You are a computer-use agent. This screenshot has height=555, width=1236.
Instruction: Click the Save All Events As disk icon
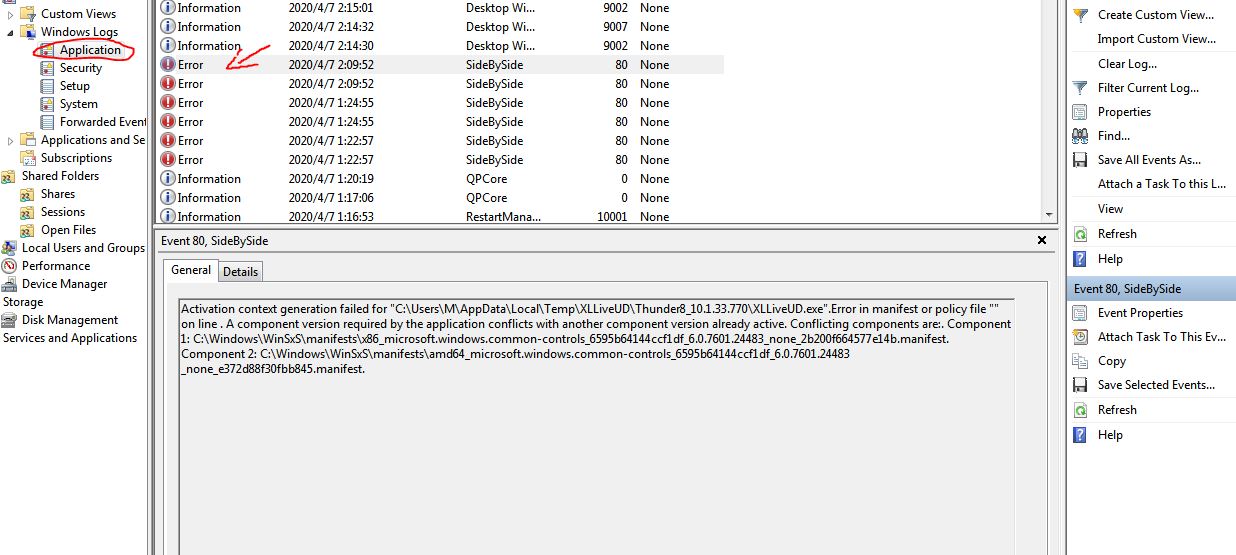pyautogui.click(x=1080, y=160)
